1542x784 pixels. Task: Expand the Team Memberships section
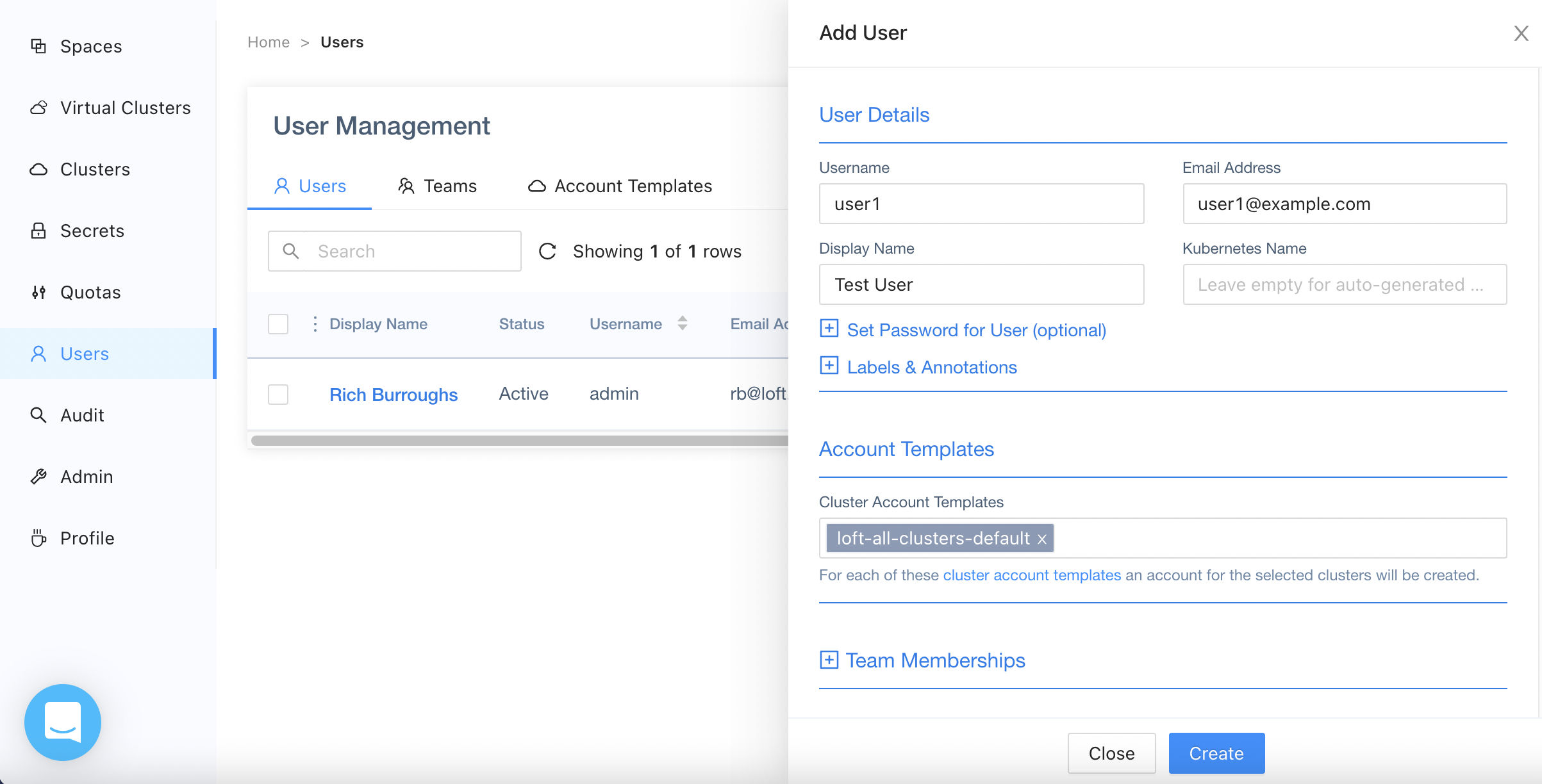coord(935,660)
